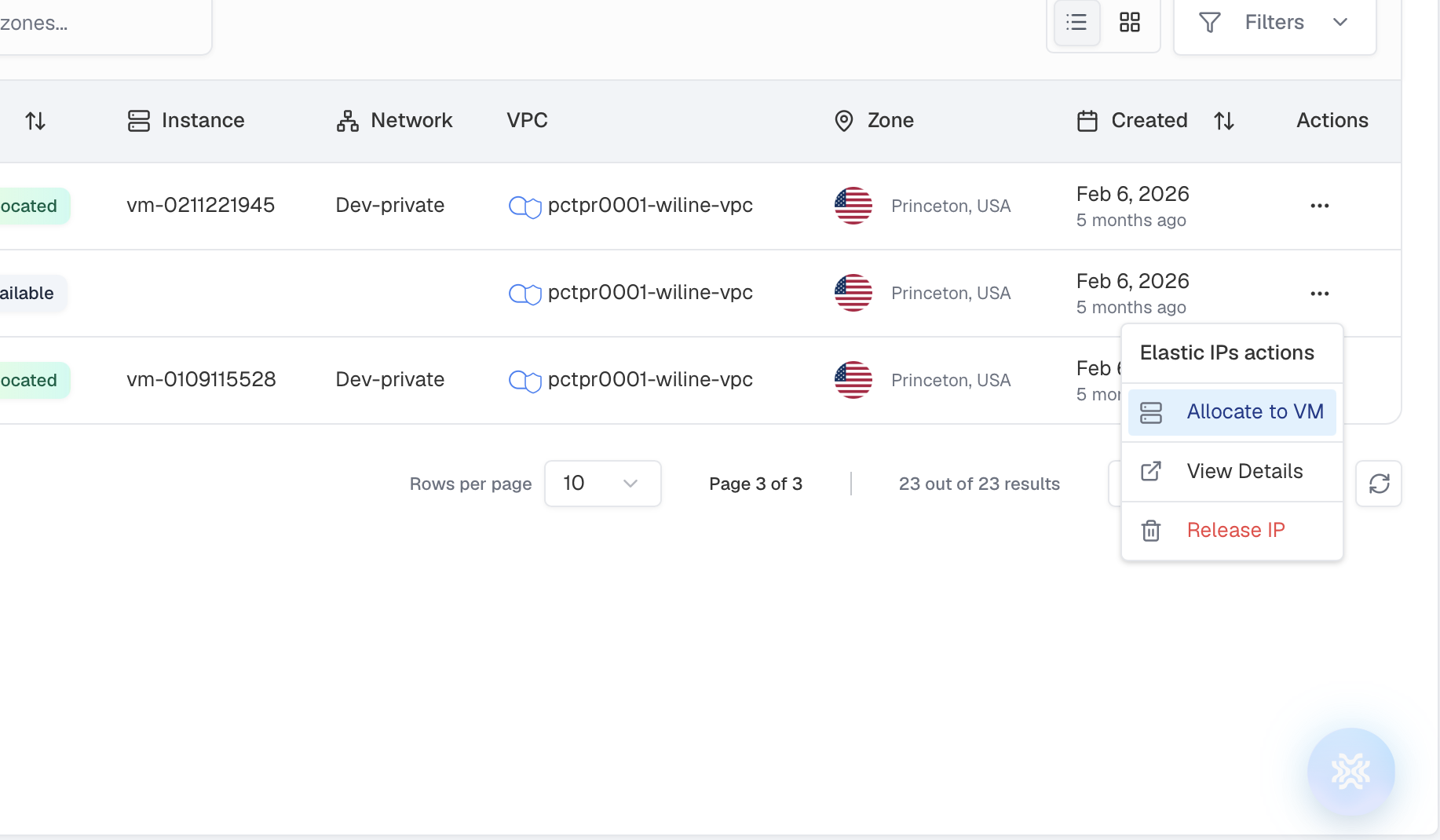Image resolution: width=1440 pixels, height=840 pixels.
Task: Switch to grid view layout
Action: pos(1130,23)
